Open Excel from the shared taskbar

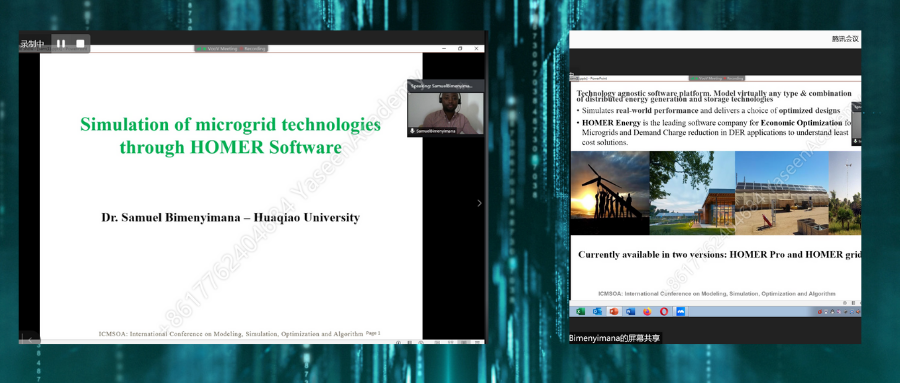pyautogui.click(x=580, y=311)
